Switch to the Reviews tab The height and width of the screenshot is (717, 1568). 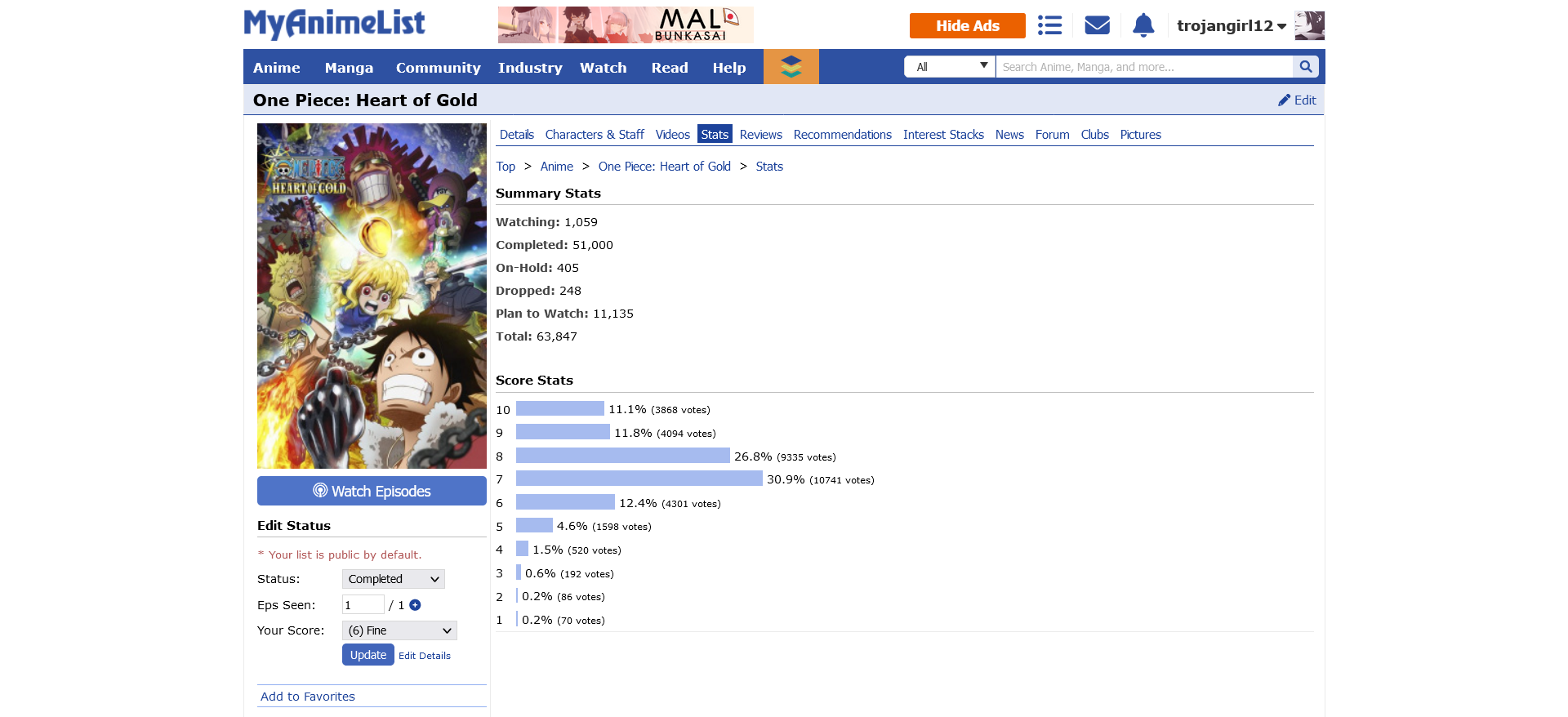[x=760, y=135]
